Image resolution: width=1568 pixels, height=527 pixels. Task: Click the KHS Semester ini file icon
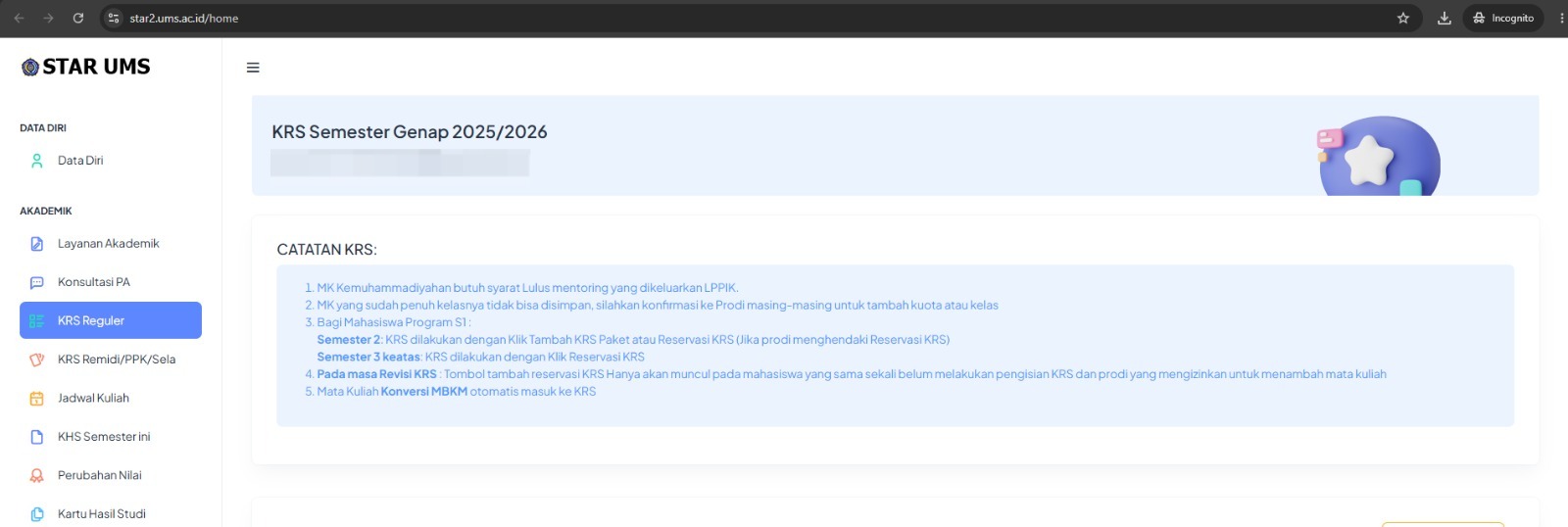click(x=37, y=437)
